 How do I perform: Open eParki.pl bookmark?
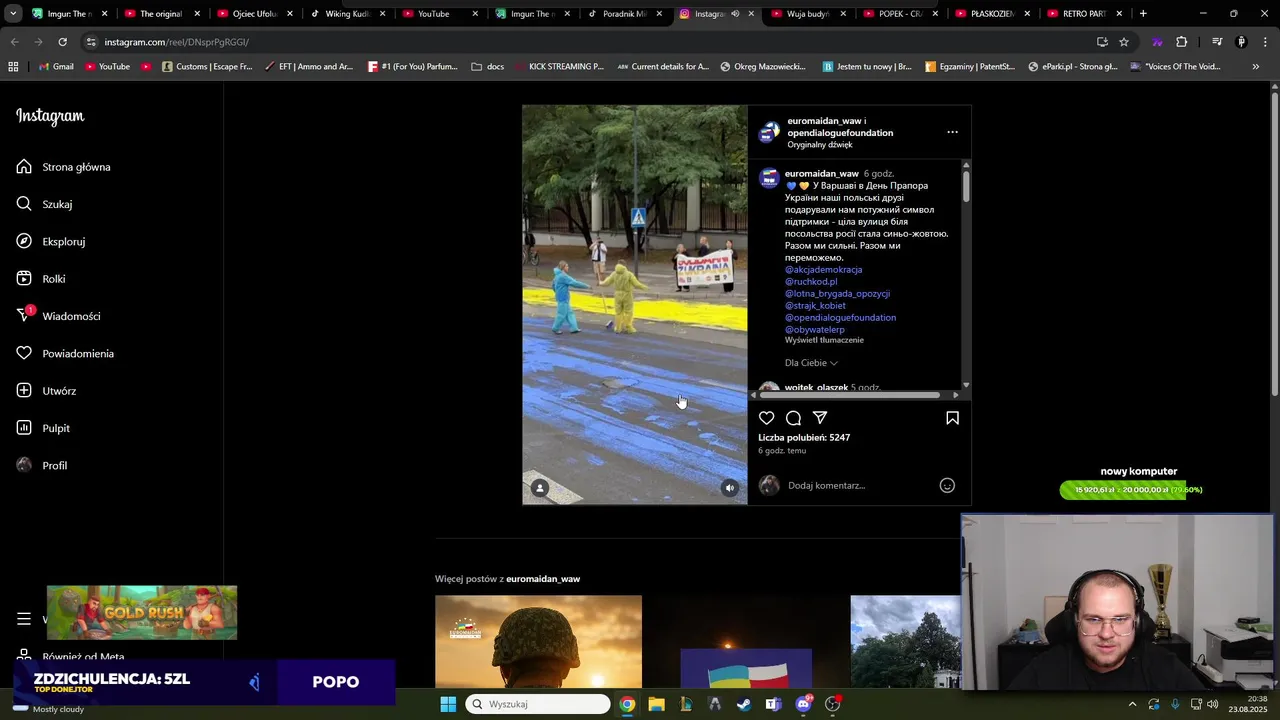(x=1072, y=67)
